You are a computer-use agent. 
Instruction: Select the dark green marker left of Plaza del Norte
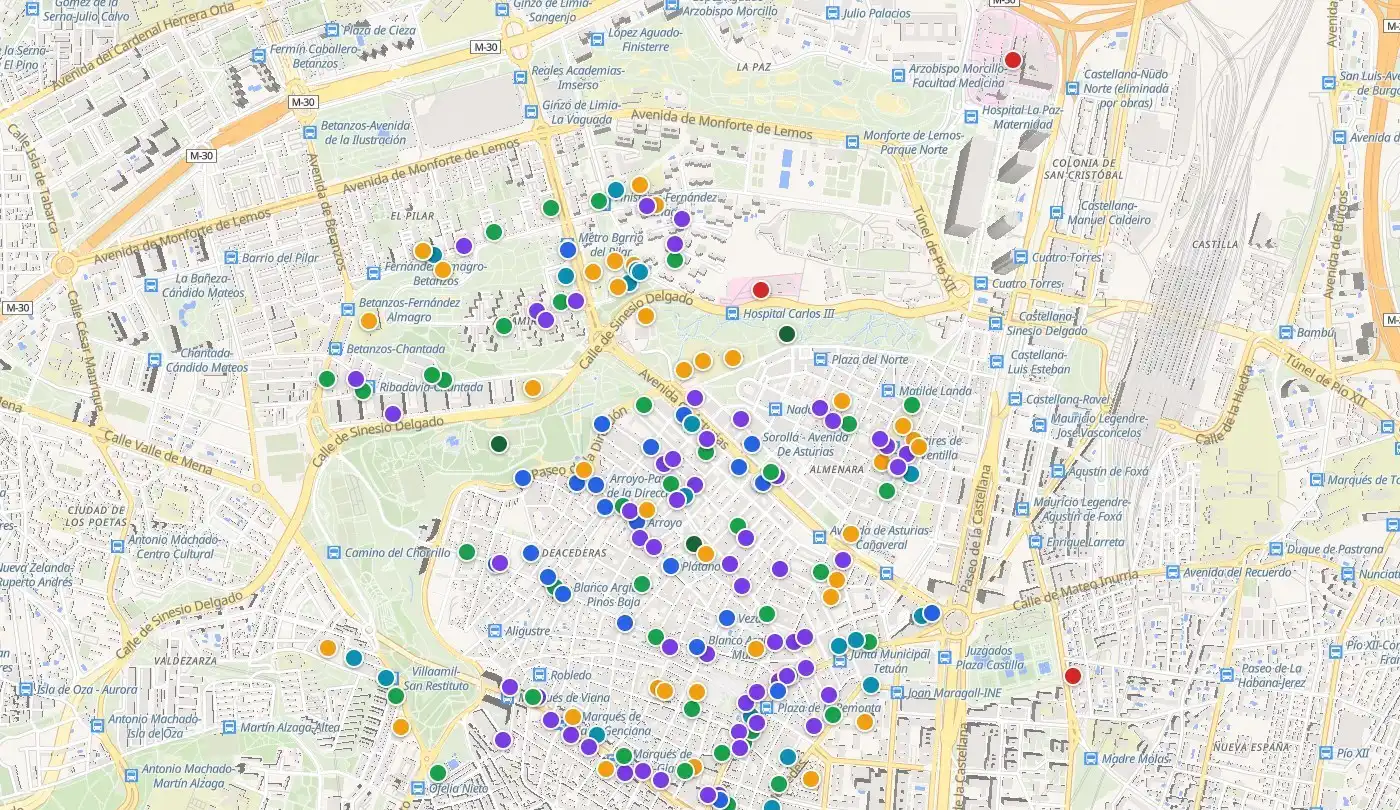pyautogui.click(x=787, y=334)
